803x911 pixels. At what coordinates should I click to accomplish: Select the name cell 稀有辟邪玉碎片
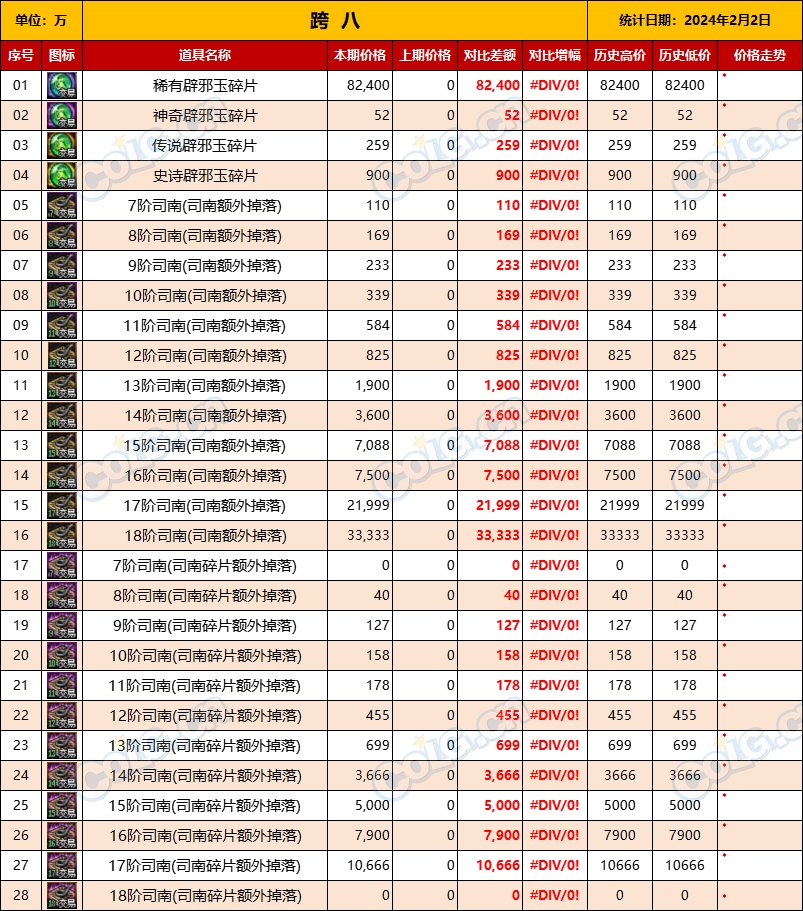click(x=205, y=85)
